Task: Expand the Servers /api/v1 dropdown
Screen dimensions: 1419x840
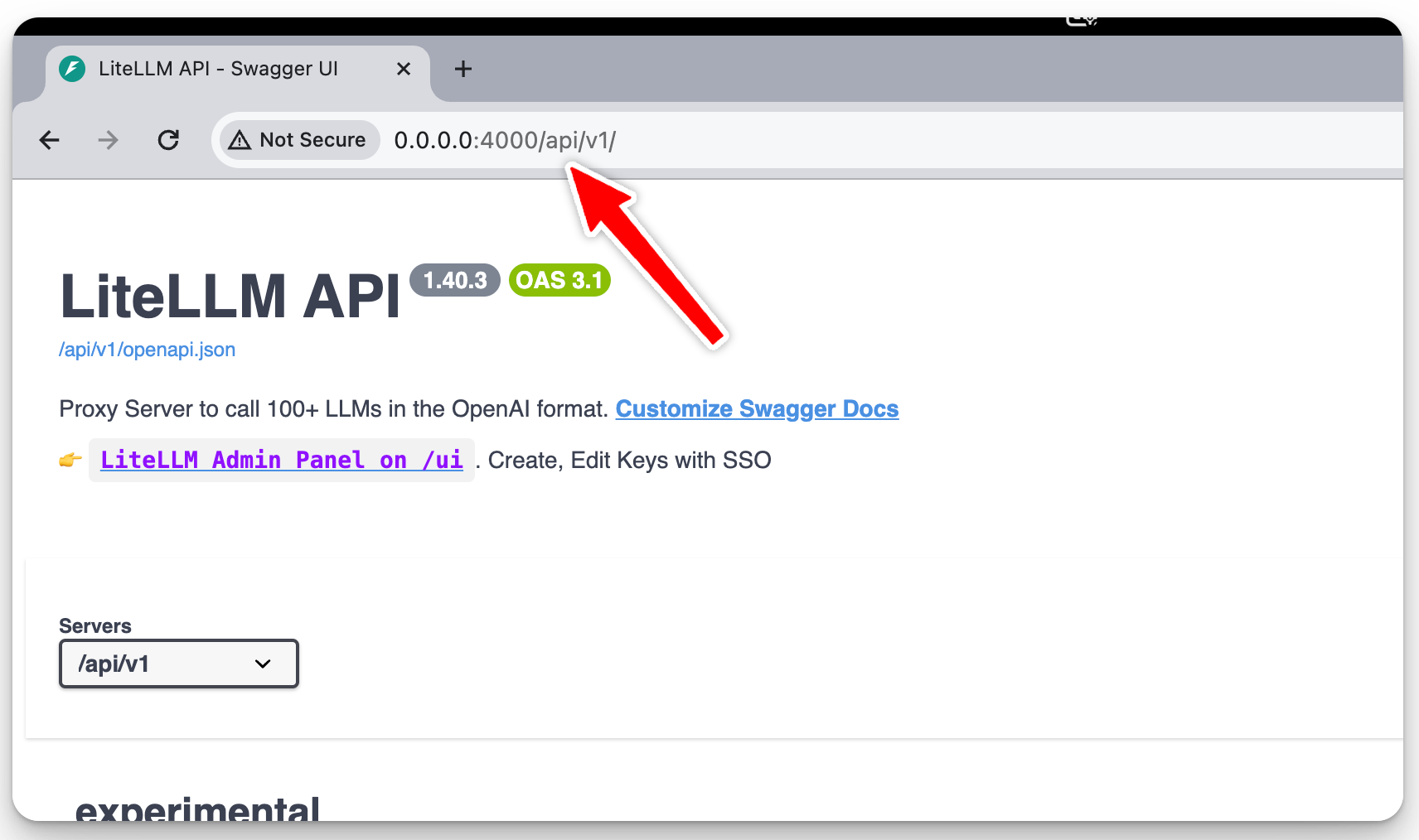Action: tap(178, 664)
